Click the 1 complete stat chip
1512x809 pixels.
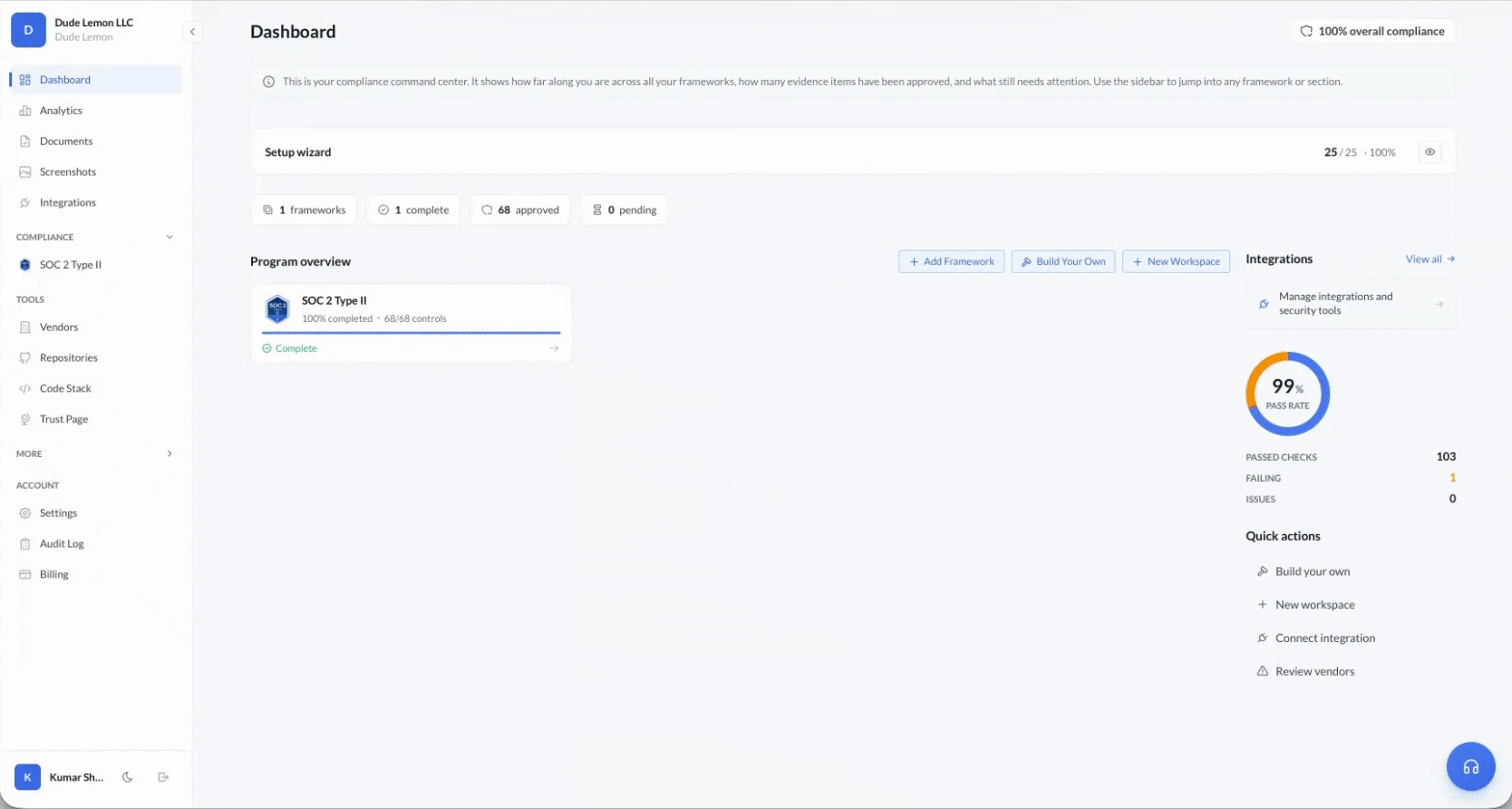click(x=413, y=210)
